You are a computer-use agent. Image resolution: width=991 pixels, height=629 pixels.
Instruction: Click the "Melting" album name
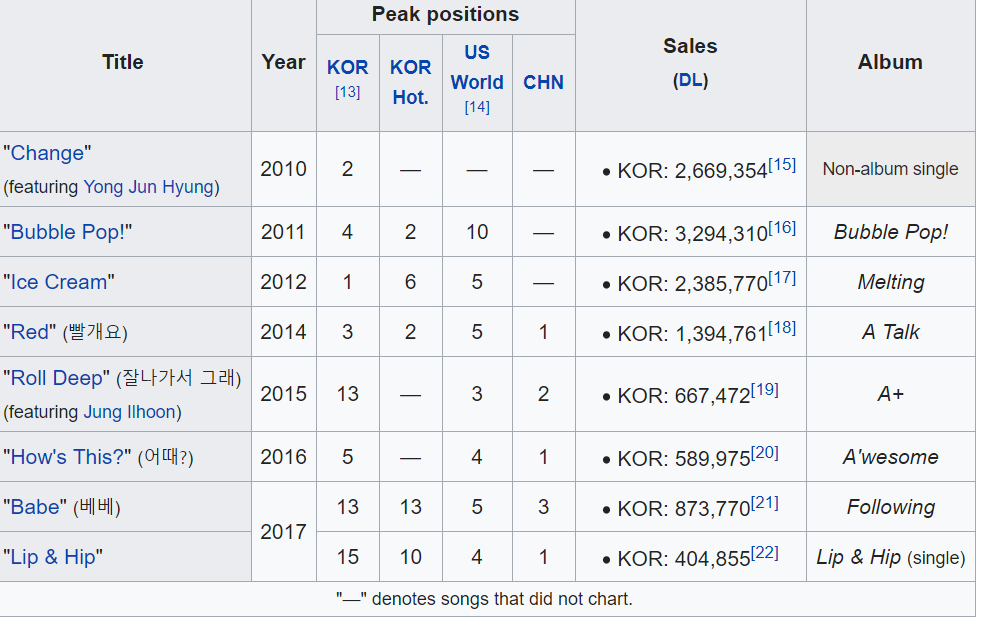[891, 282]
